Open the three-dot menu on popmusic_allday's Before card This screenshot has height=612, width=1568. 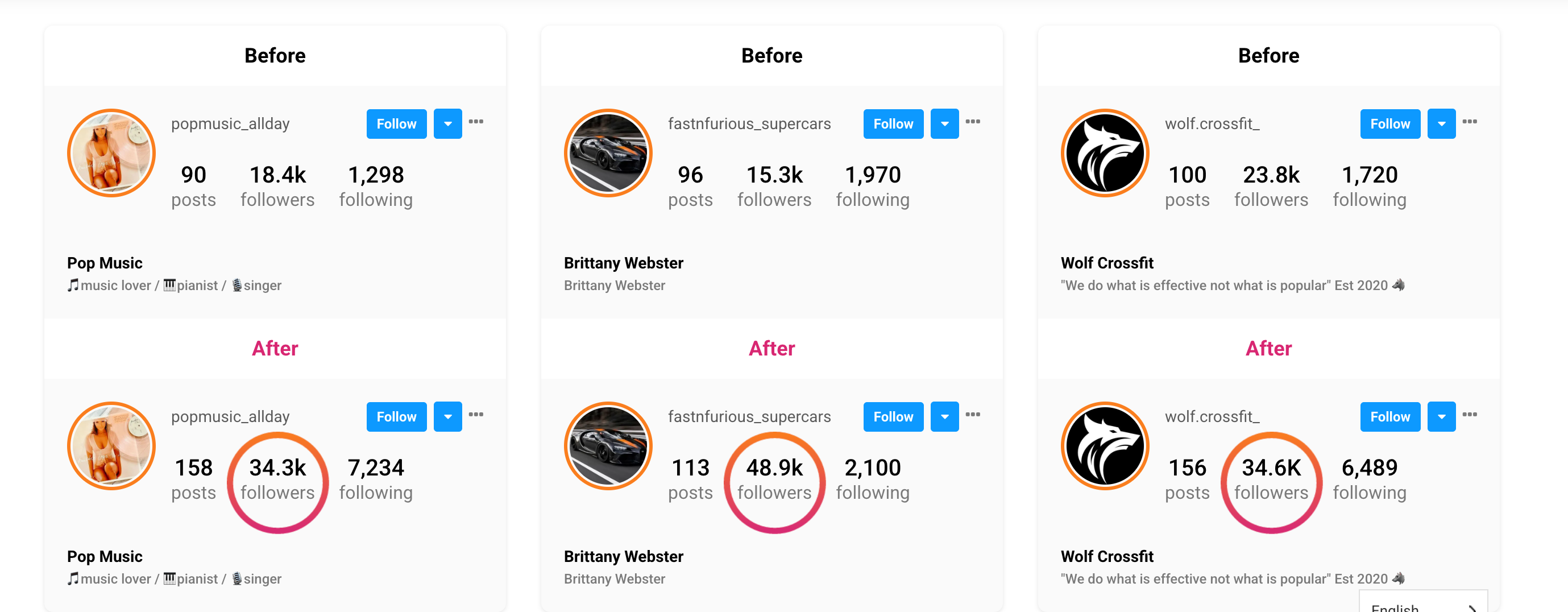coord(476,122)
